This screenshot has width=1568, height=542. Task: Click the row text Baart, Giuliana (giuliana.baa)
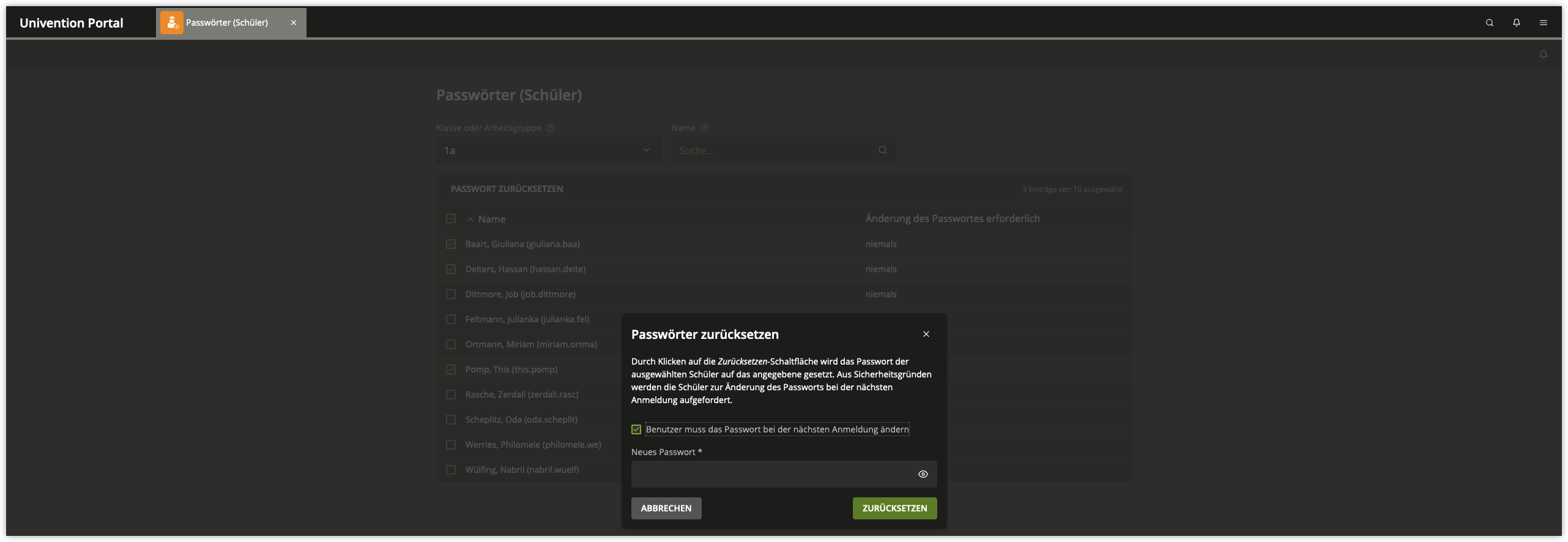(x=522, y=244)
